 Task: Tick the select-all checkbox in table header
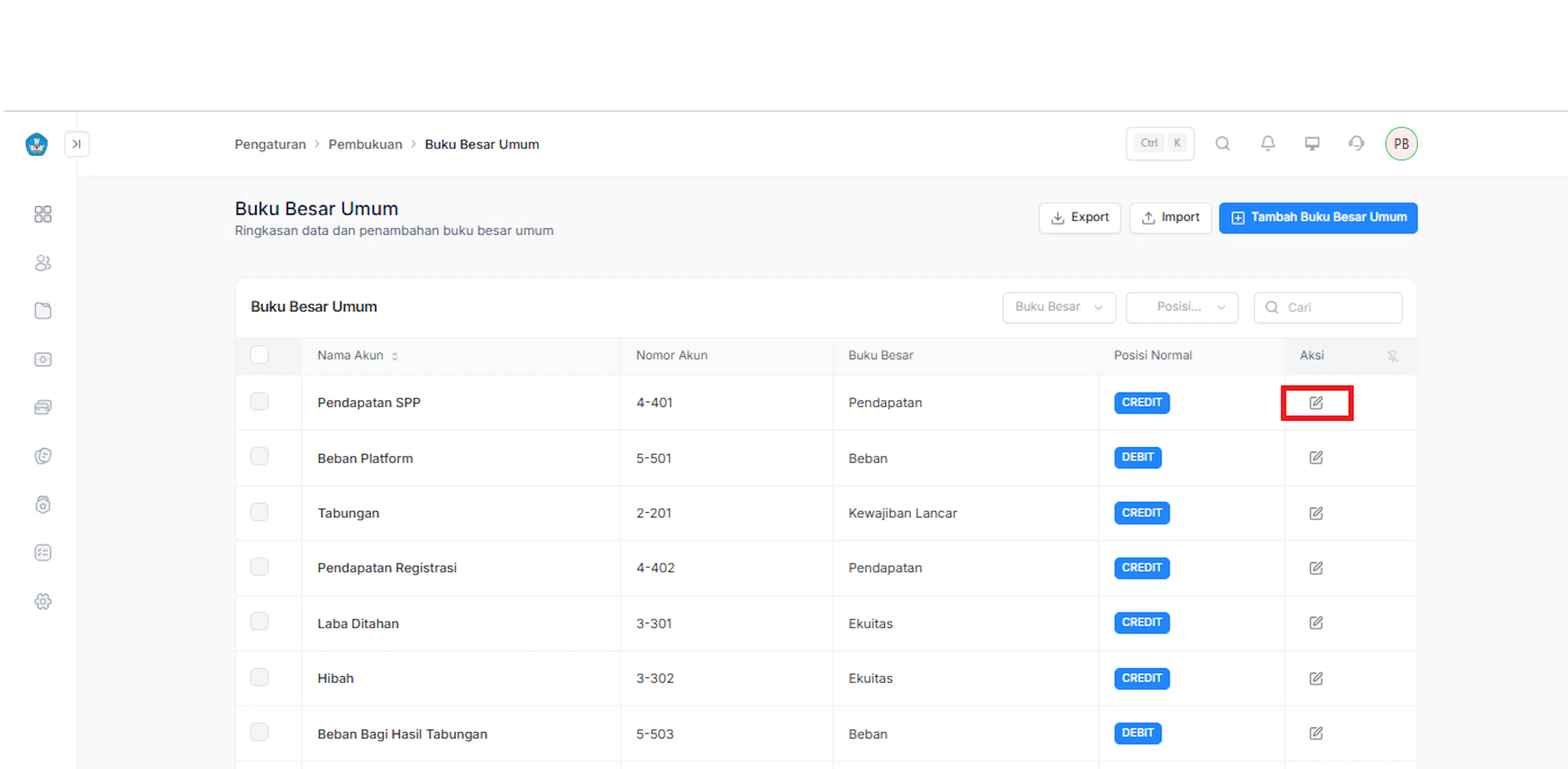[259, 354]
